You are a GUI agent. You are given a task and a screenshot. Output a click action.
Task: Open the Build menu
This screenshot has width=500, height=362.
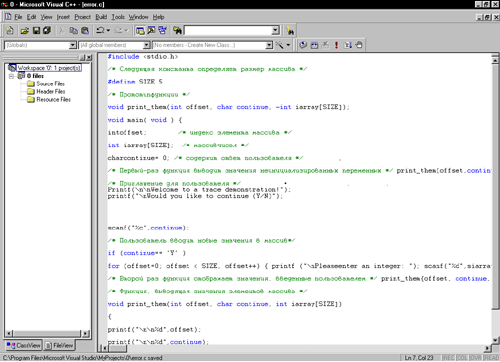[x=101, y=17]
